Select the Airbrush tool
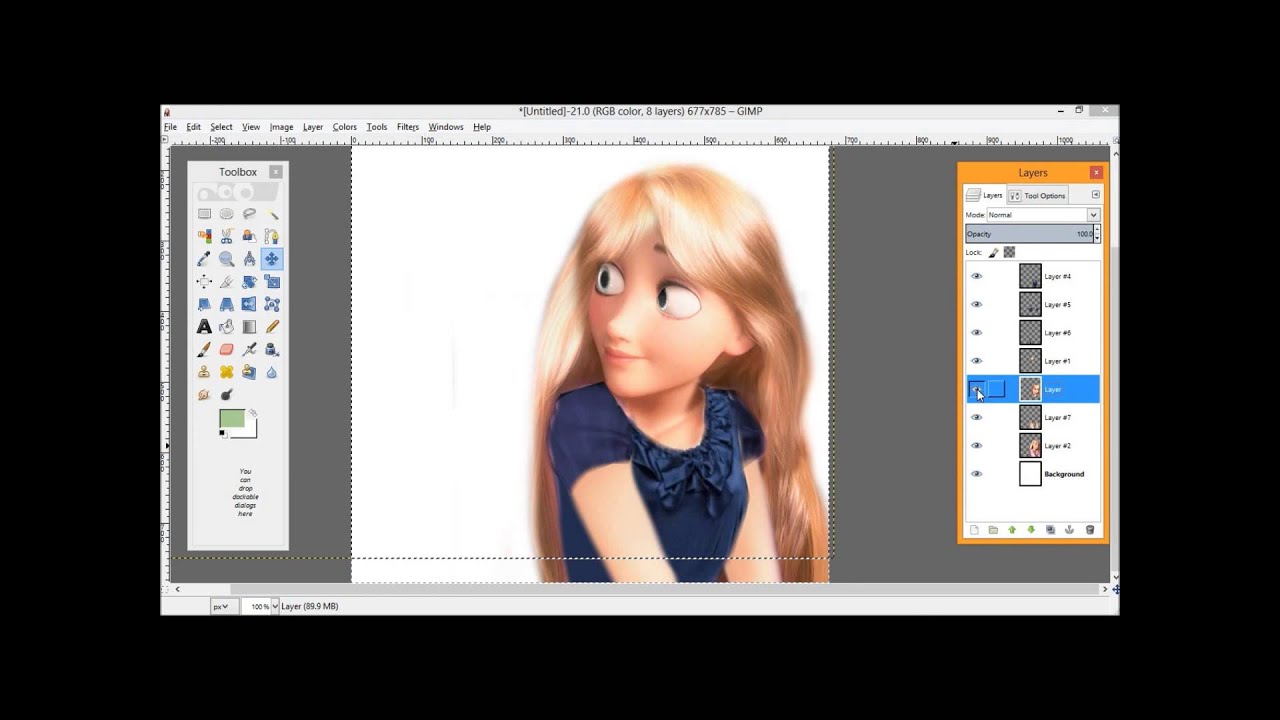Viewport: 1280px width, 720px height. [249, 349]
